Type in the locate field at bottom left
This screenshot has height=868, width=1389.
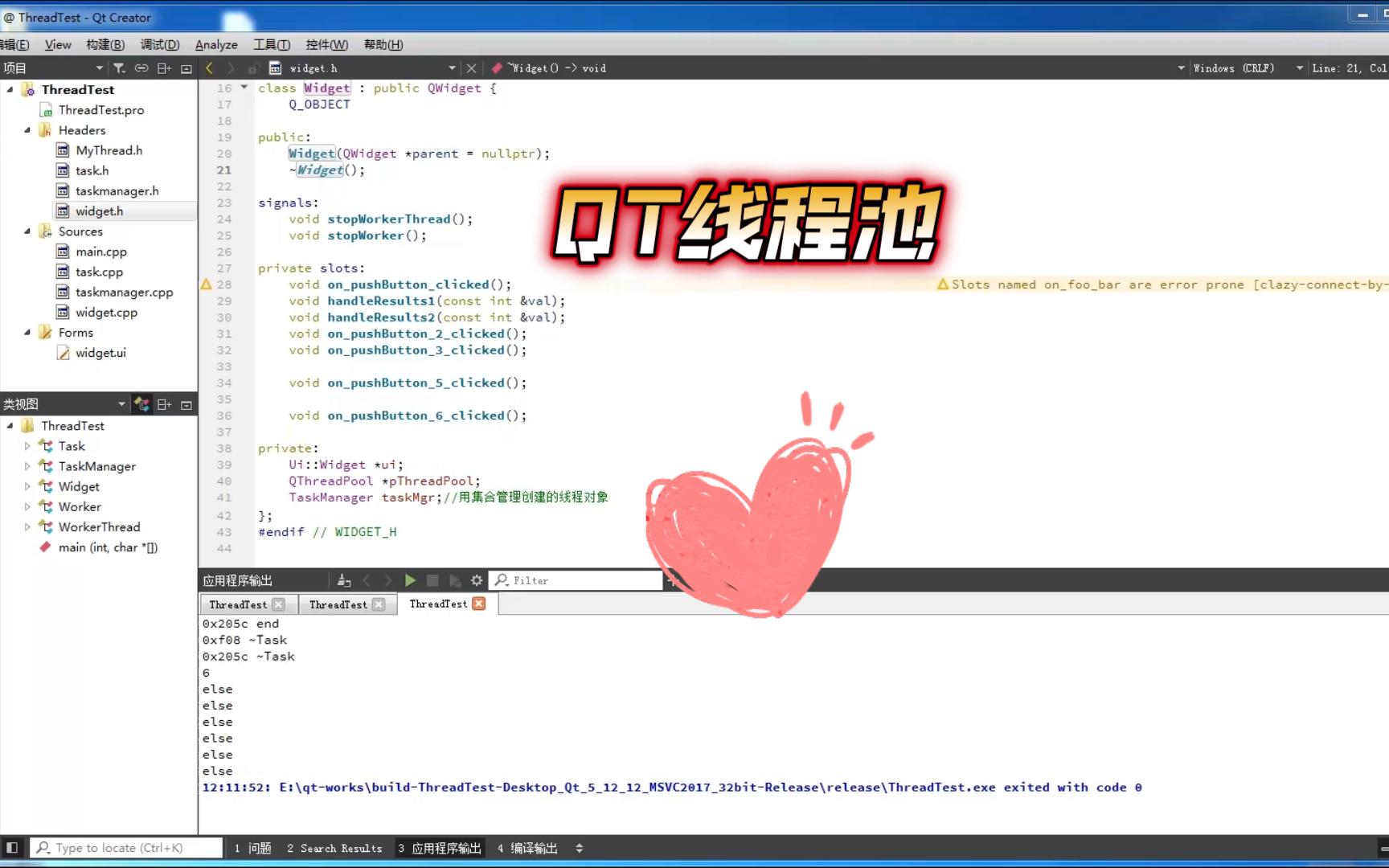pyautogui.click(x=129, y=847)
